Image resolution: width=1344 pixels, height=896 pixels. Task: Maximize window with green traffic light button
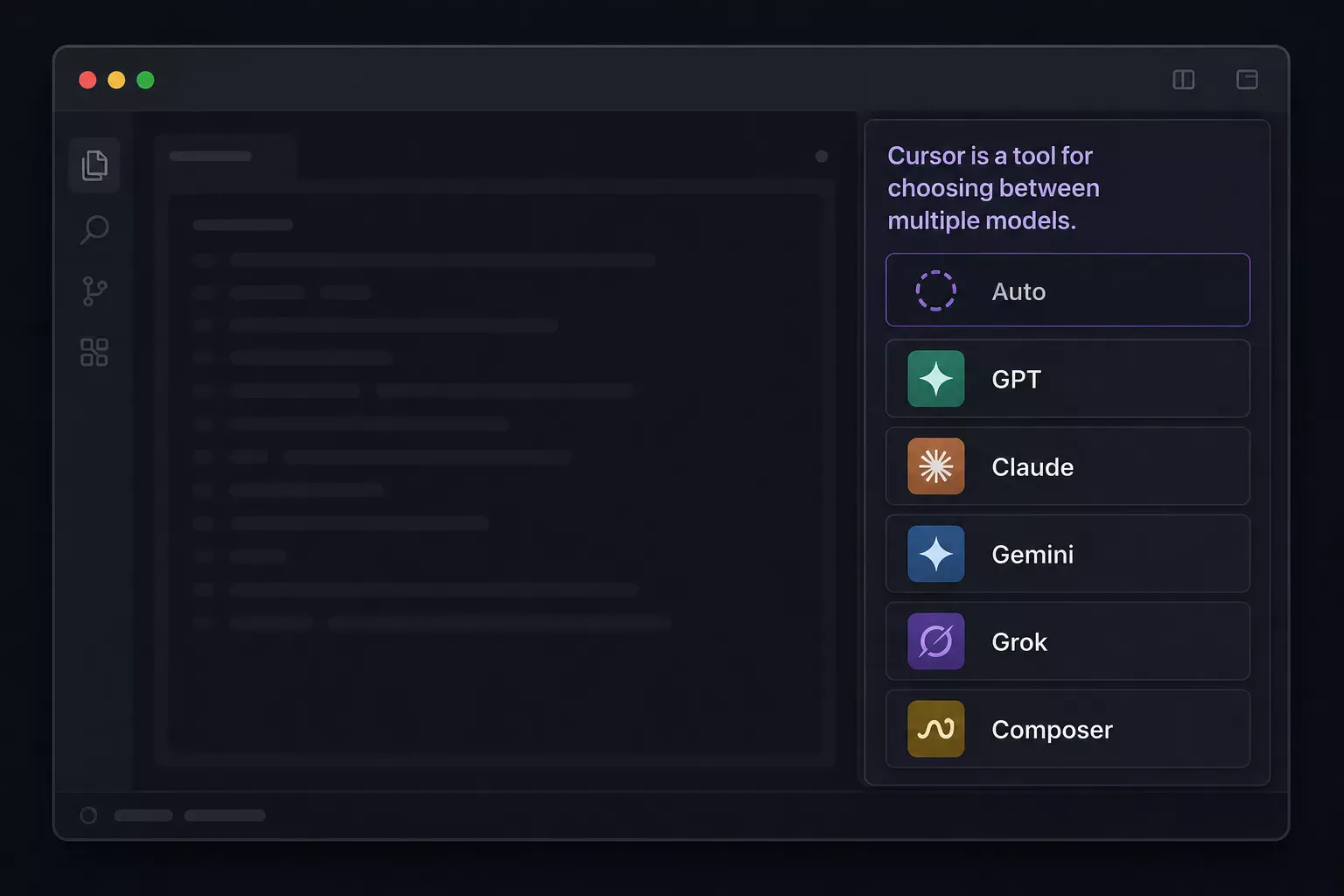(145, 80)
